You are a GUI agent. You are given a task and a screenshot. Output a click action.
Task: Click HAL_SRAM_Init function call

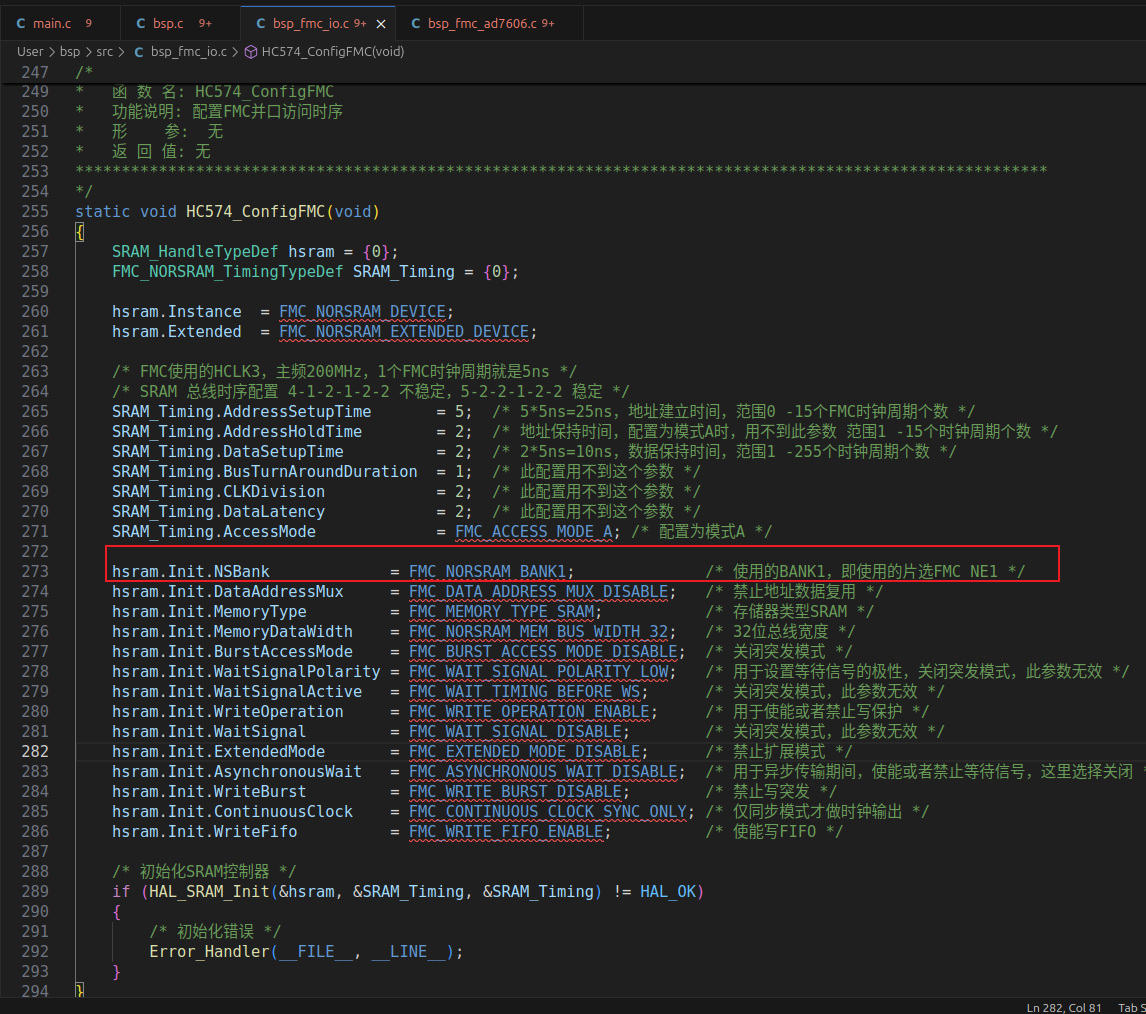coord(209,892)
